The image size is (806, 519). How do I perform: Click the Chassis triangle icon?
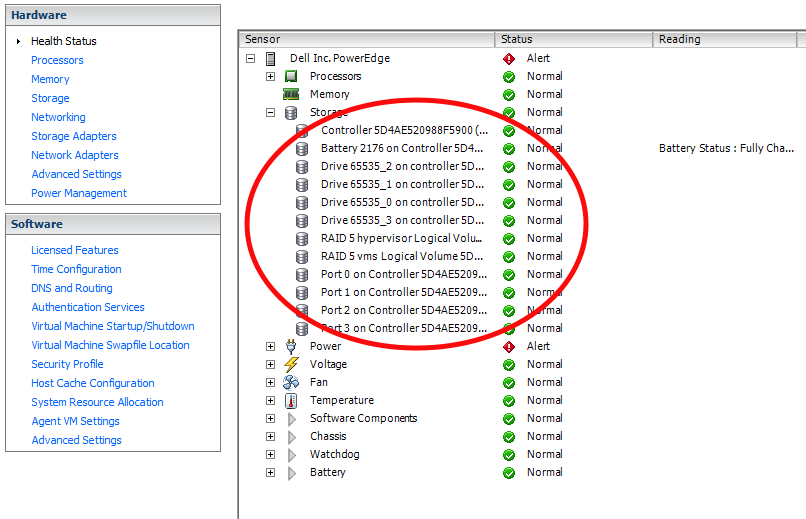[292, 437]
